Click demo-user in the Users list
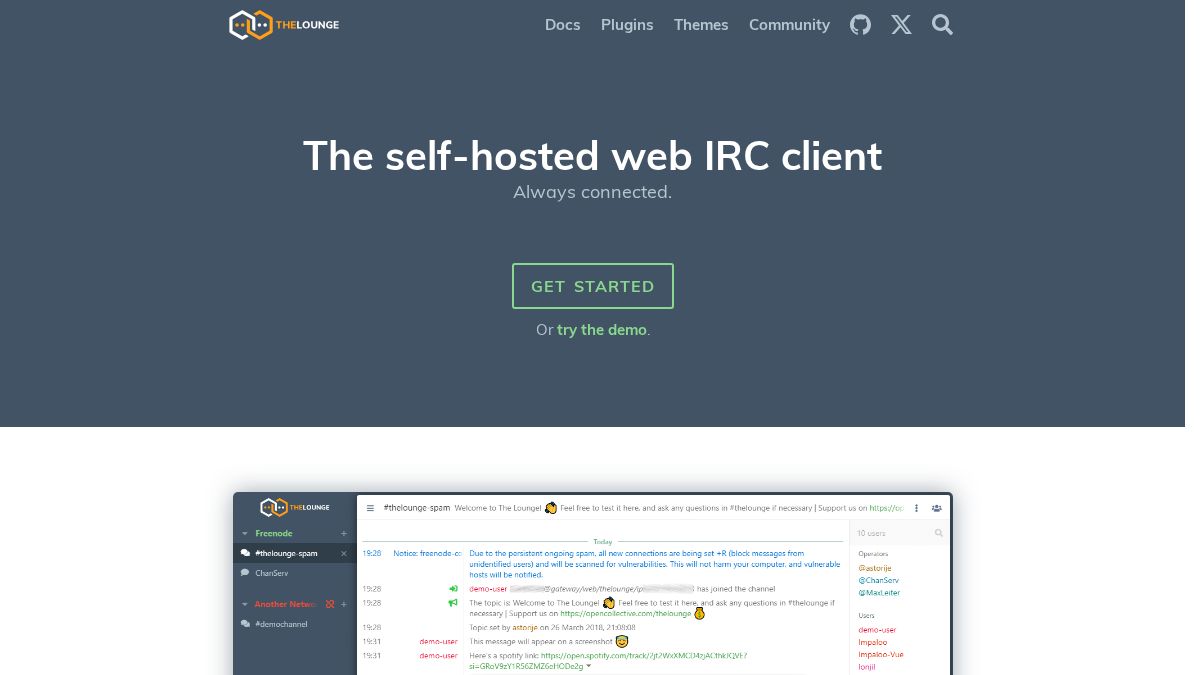The height and width of the screenshot is (675, 1200). 877,630
